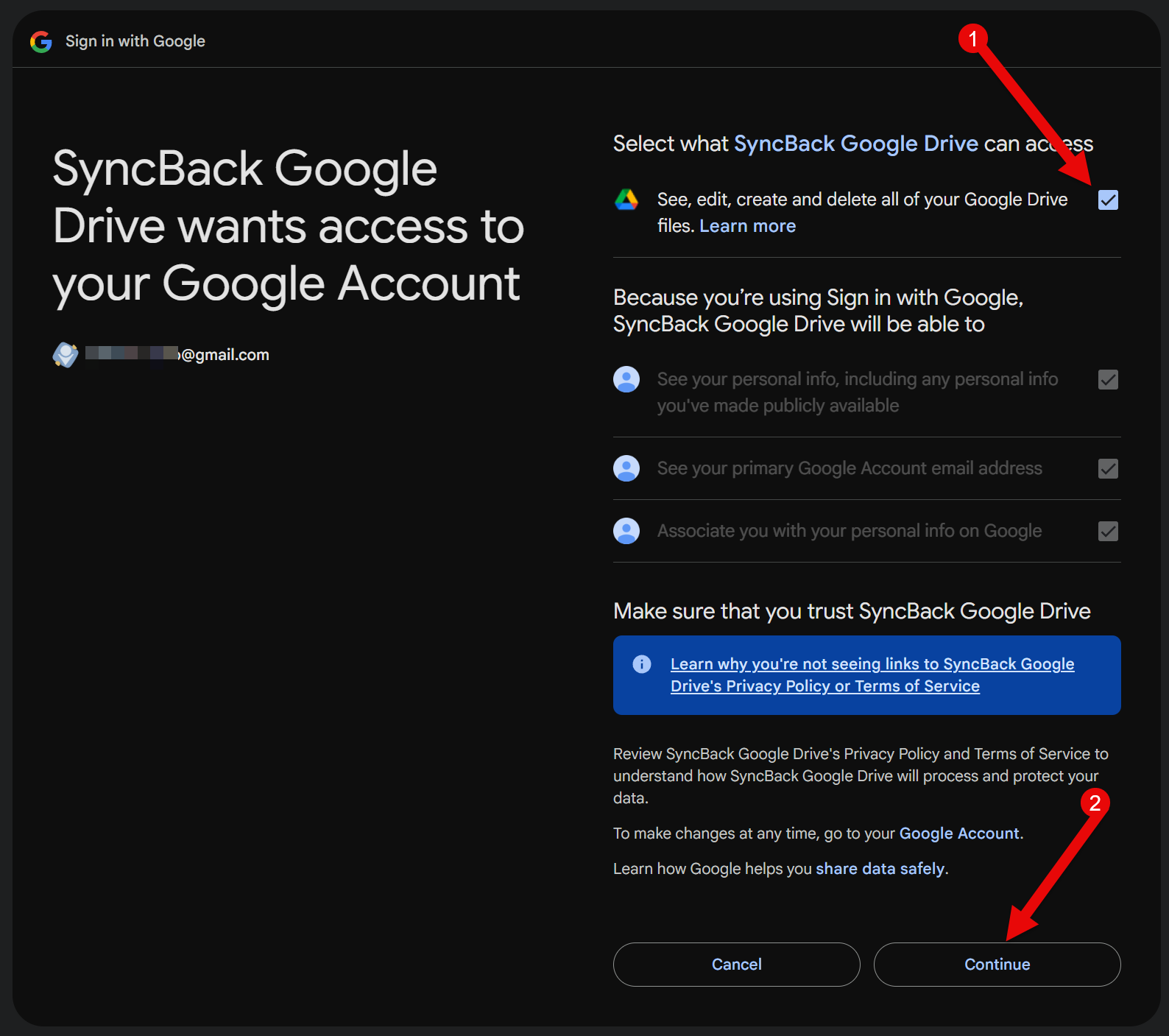
Task: Open the 'share data safely' link
Action: click(880, 869)
